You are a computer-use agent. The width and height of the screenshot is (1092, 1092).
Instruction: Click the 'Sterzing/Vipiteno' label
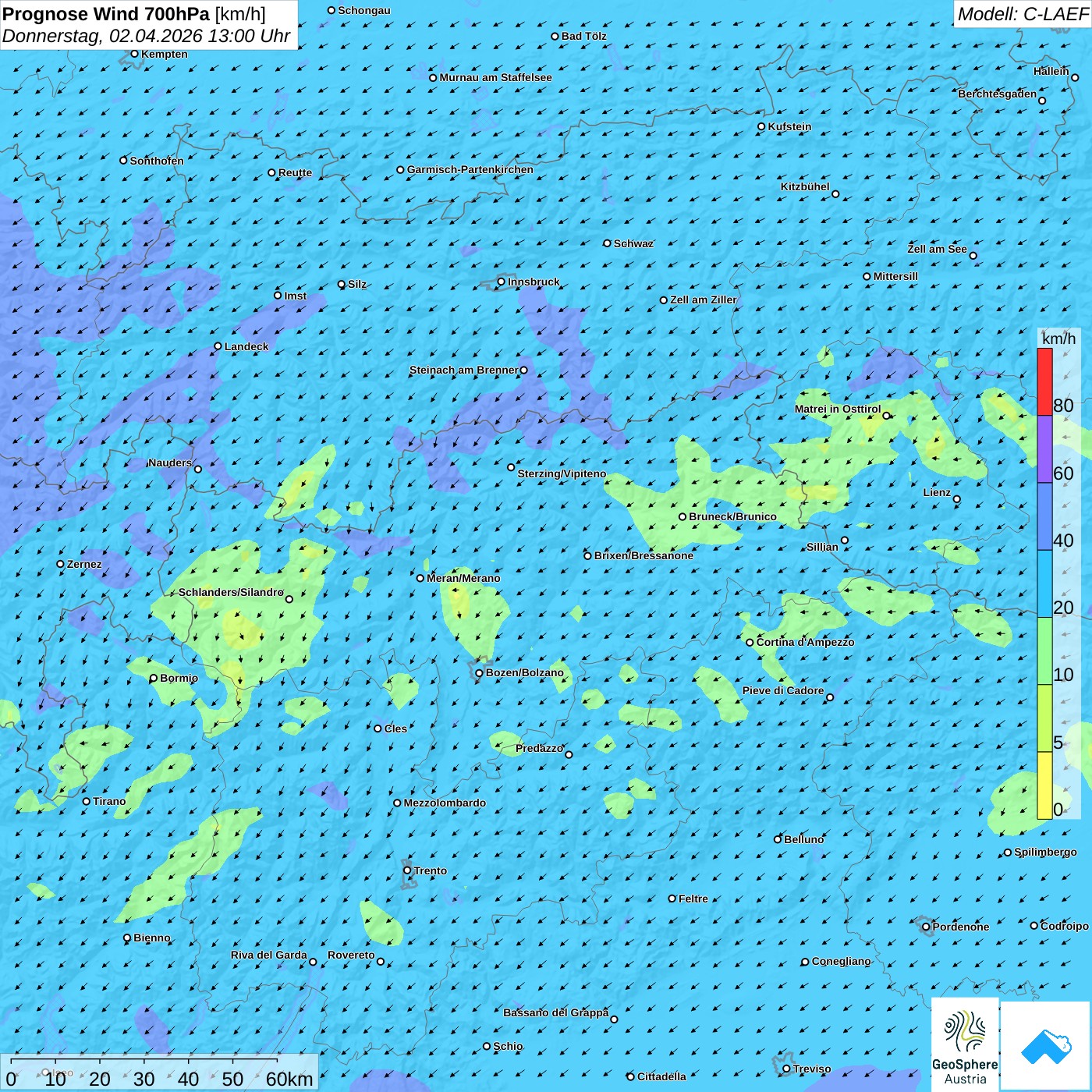click(562, 473)
